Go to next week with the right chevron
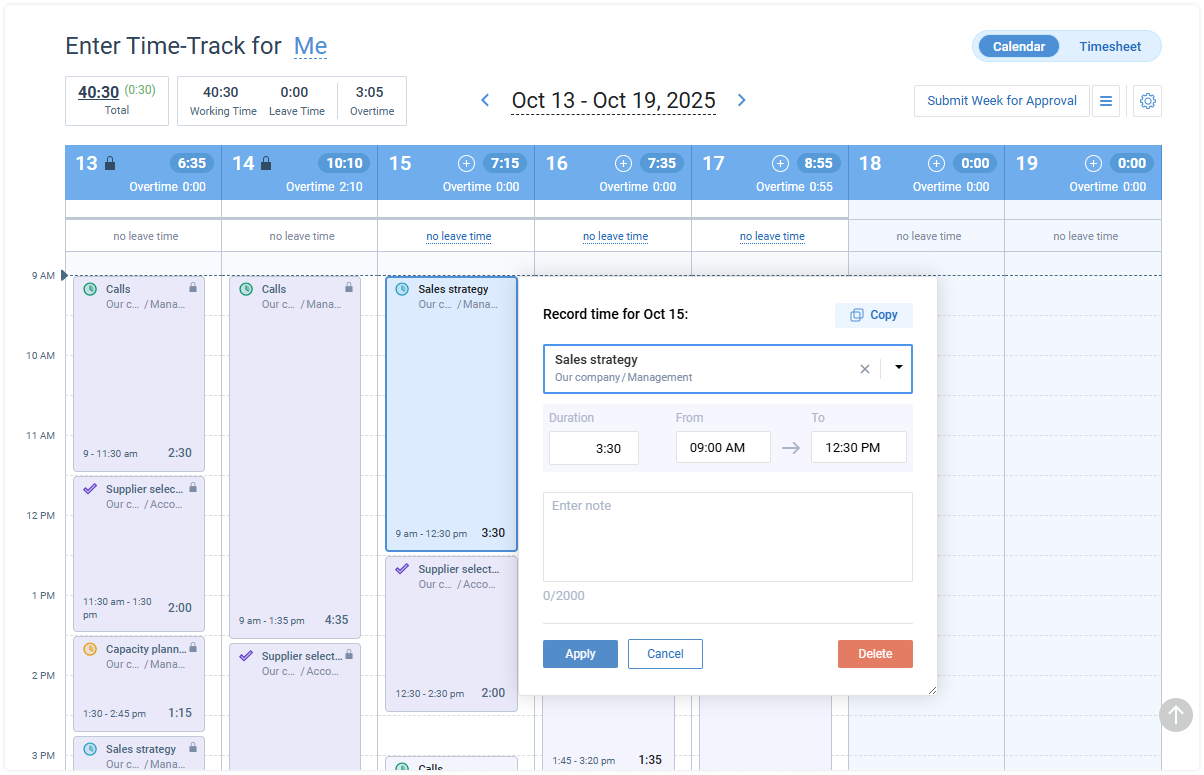Viewport: 1204px width, 775px height. 741,100
